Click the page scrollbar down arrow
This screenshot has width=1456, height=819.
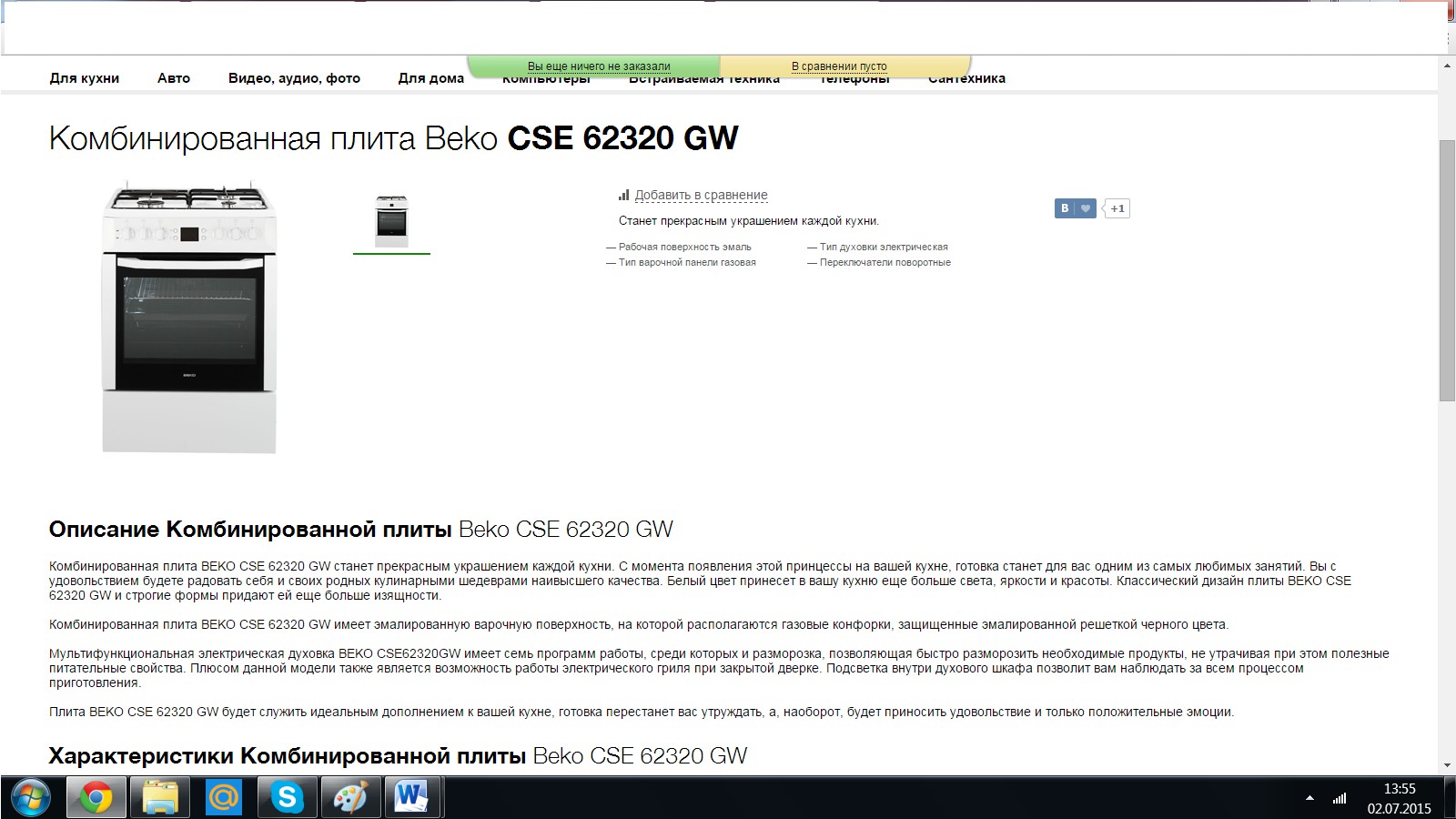[1447, 766]
